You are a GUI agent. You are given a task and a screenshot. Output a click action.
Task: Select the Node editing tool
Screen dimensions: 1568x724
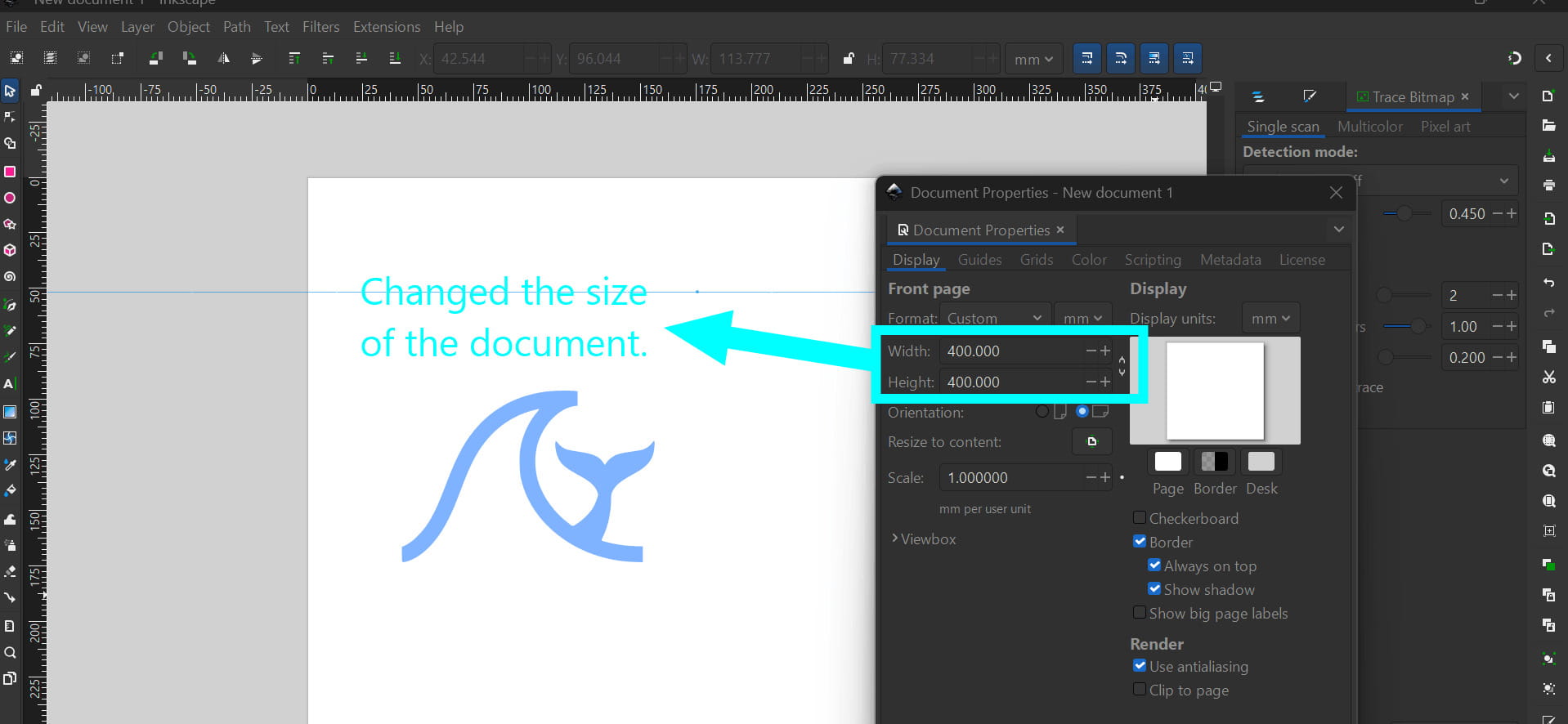10,117
